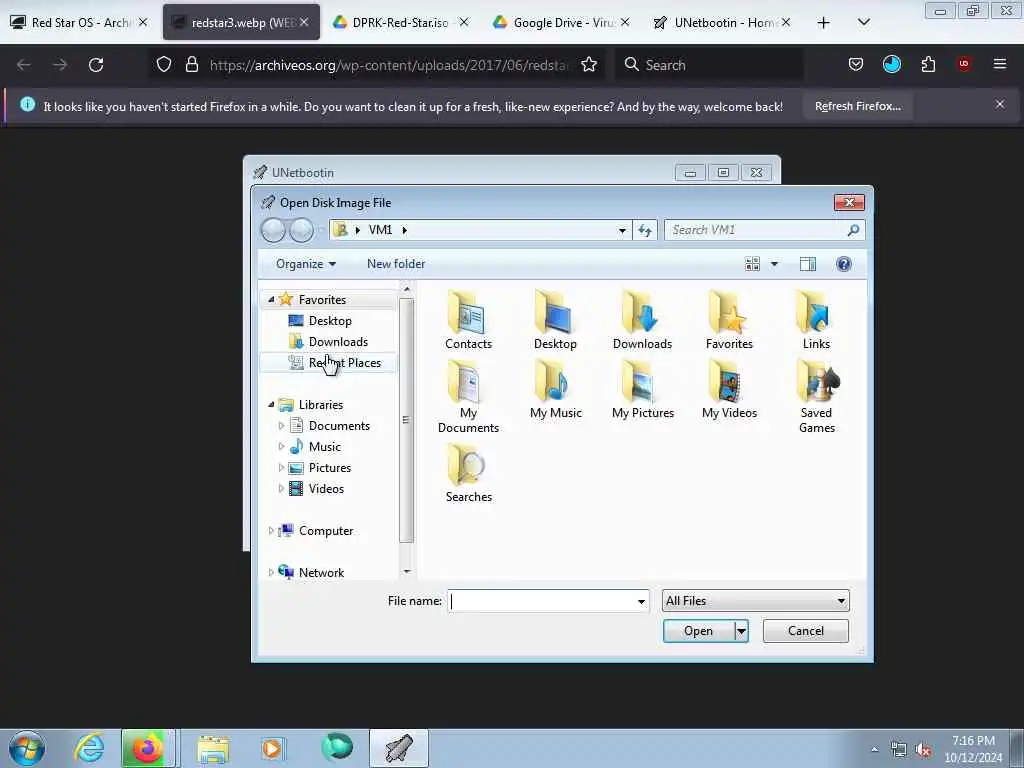Open the Organize dropdown menu
Image resolution: width=1024 pixels, height=768 pixels.
(x=306, y=264)
